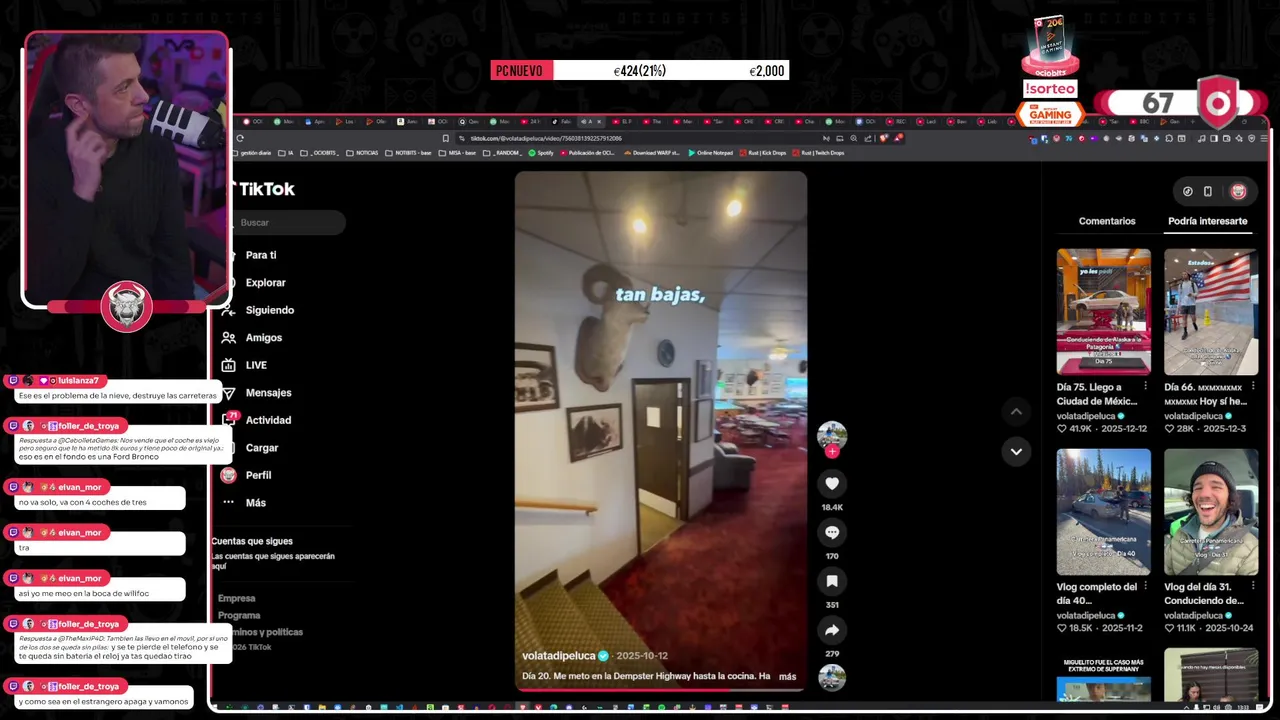This screenshot has width=1280, height=720.
Task: Open Vlog del día 31 thumbnail
Action: 1211,512
